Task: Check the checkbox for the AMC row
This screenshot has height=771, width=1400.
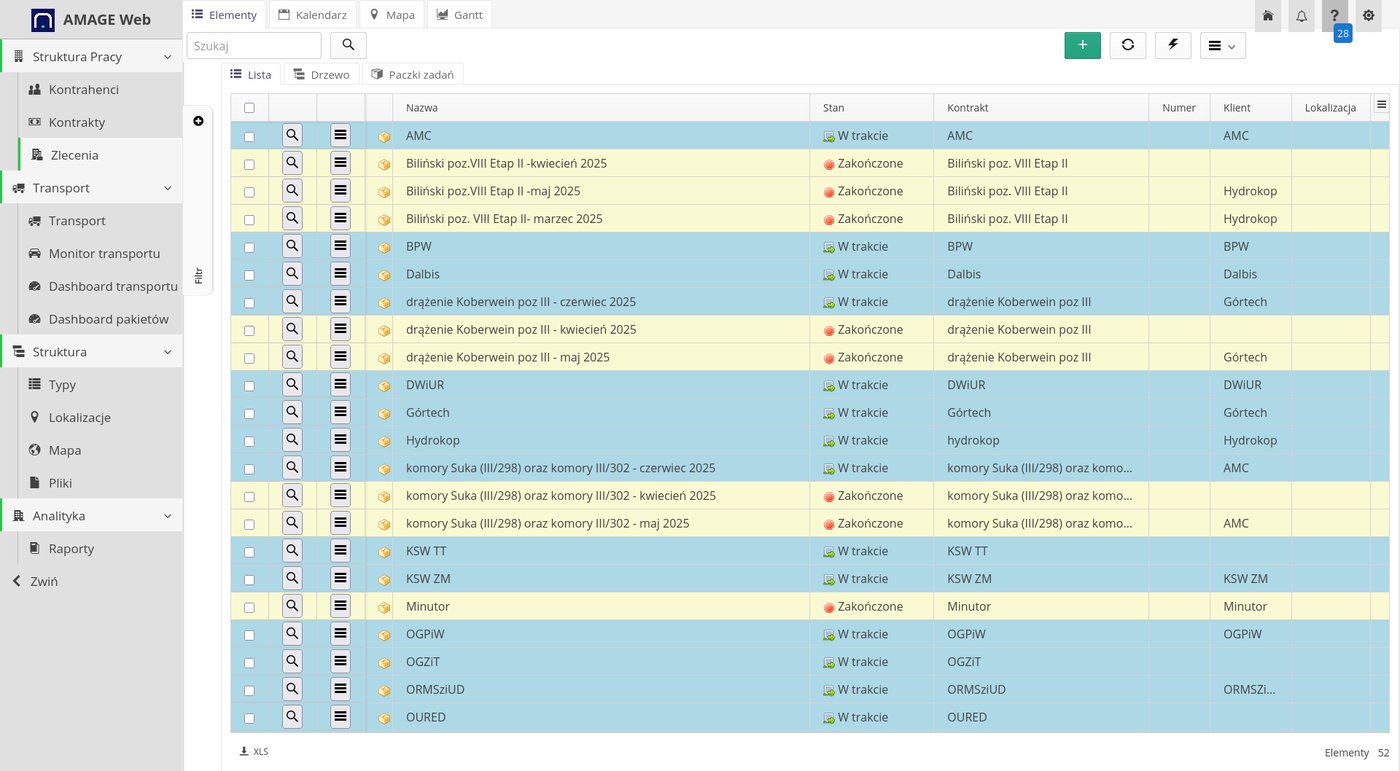Action: 249,136
